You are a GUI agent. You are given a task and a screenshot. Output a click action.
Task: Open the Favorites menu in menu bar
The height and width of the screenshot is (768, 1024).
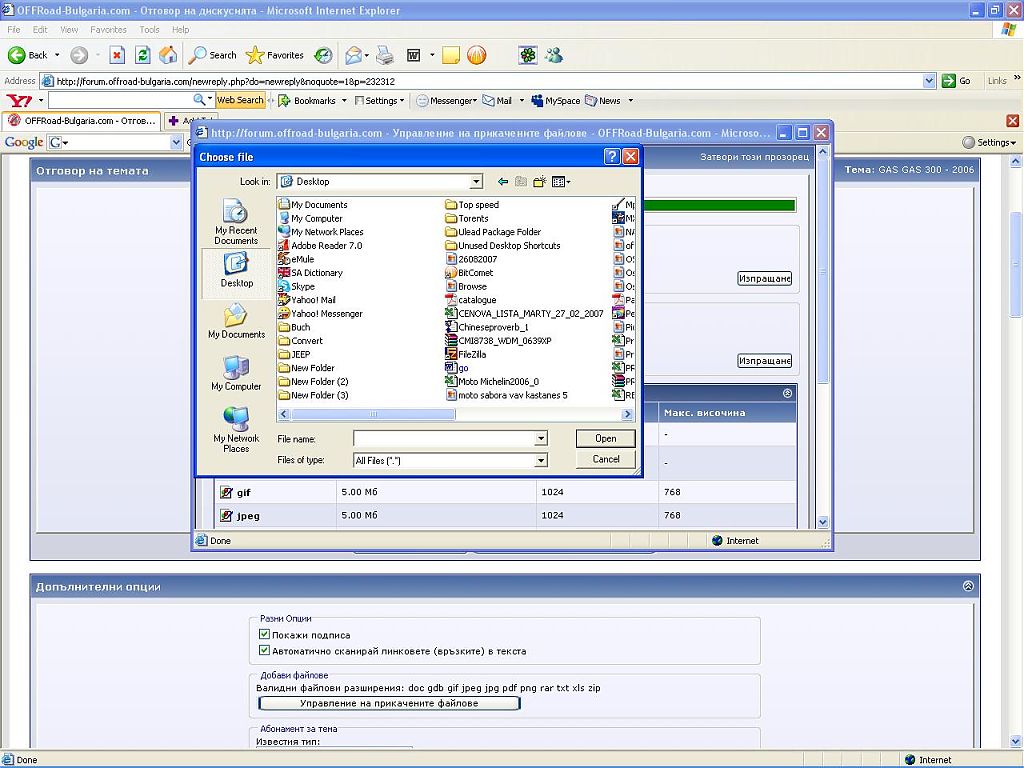pyautogui.click(x=108, y=30)
